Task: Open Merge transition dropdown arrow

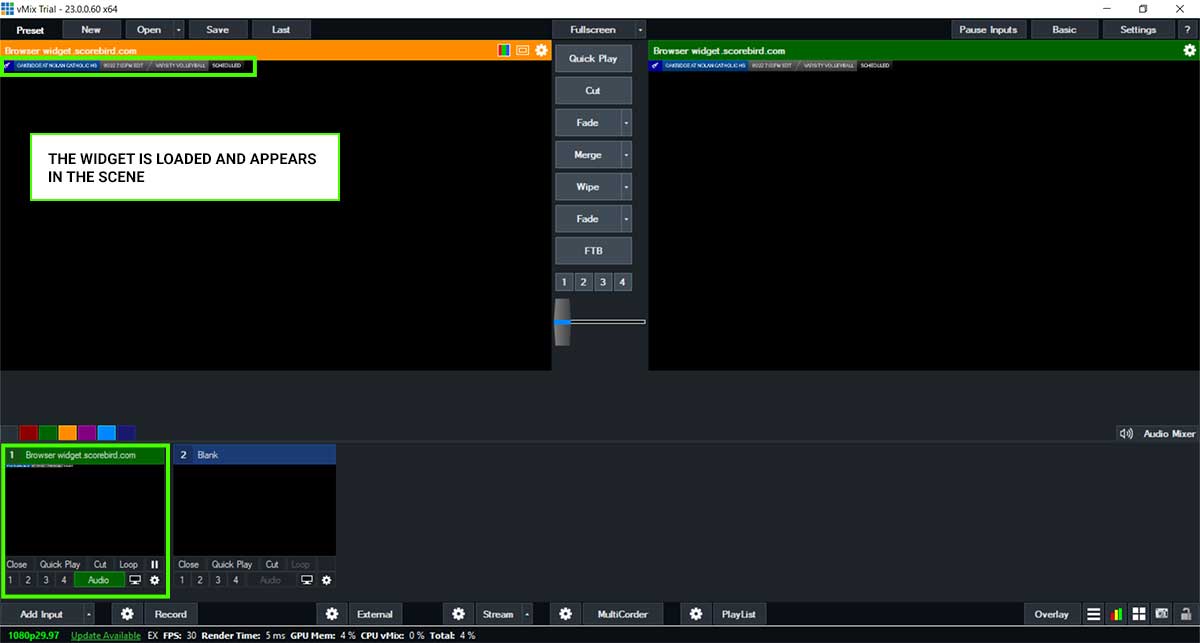Action: tap(627, 155)
